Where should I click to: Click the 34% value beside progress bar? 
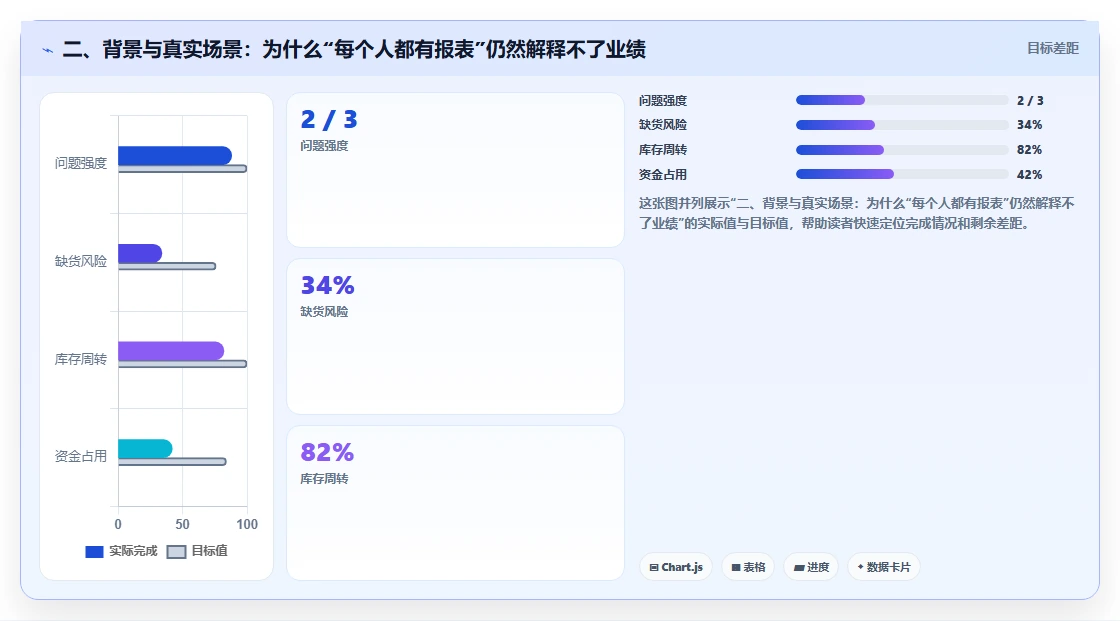point(1029,125)
